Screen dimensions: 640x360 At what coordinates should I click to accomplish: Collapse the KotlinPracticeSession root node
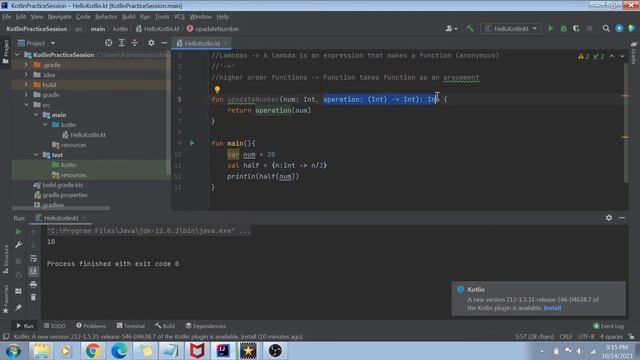[x=17, y=55]
